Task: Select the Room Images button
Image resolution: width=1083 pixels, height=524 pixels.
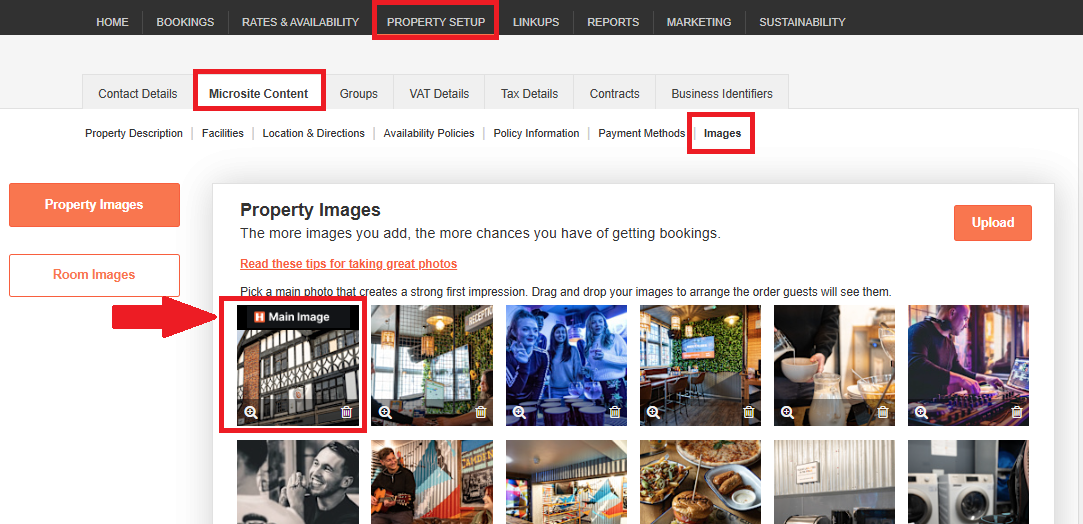Action: pyautogui.click(x=94, y=275)
